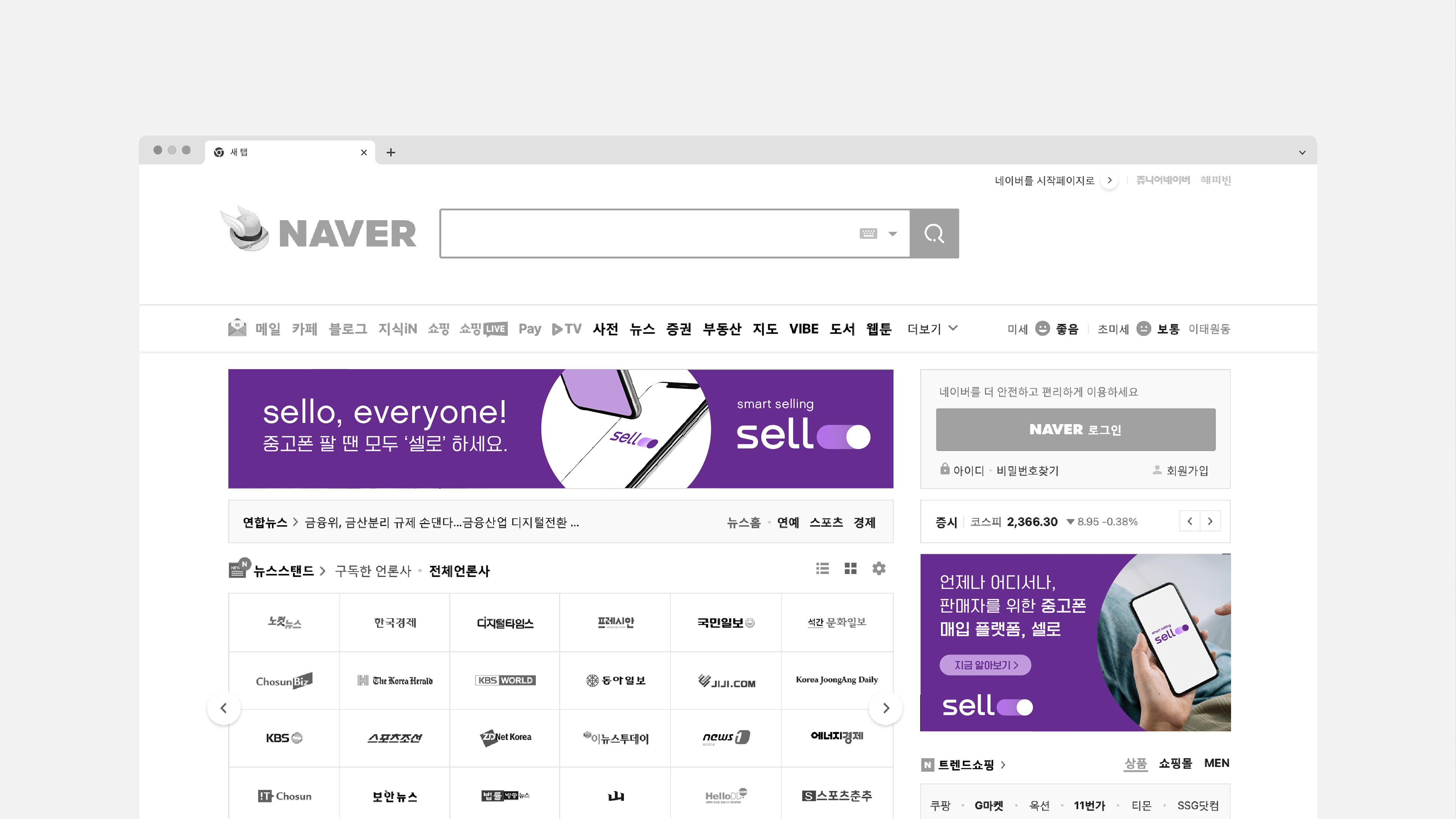Select the 쇼핑몰 shopping tab
The image size is (1456, 819).
(x=1175, y=763)
